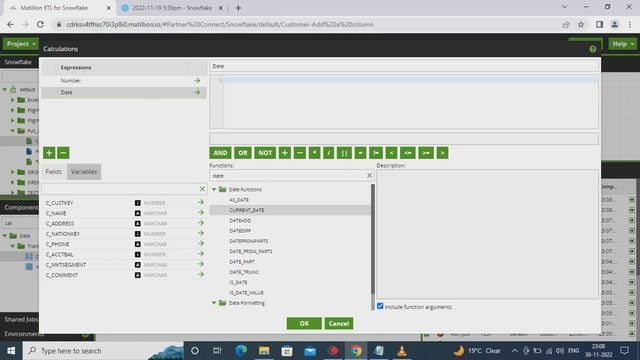This screenshot has height=360, width=640.
Task: Select the DATE_PART function
Action: click(242, 262)
